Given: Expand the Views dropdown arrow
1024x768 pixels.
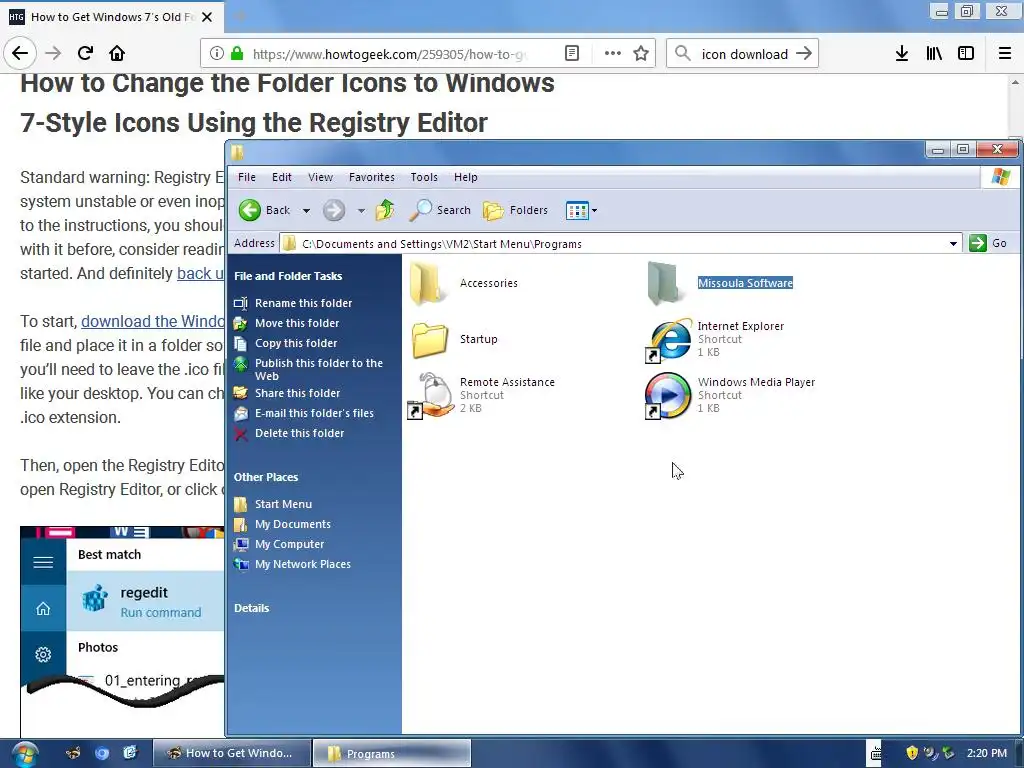Looking at the screenshot, I should click(594, 211).
